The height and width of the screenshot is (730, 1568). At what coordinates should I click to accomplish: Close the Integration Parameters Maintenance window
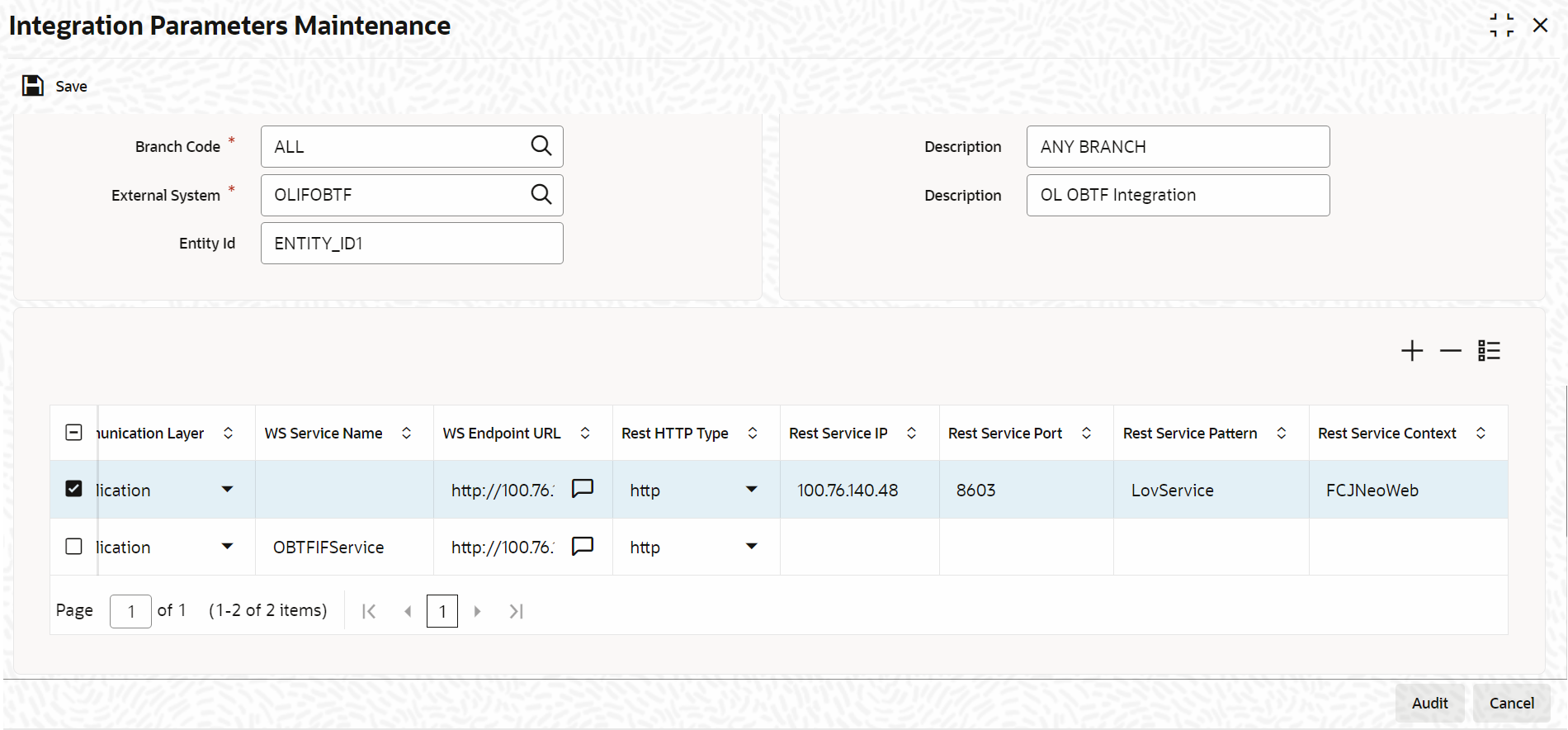coord(1540,26)
